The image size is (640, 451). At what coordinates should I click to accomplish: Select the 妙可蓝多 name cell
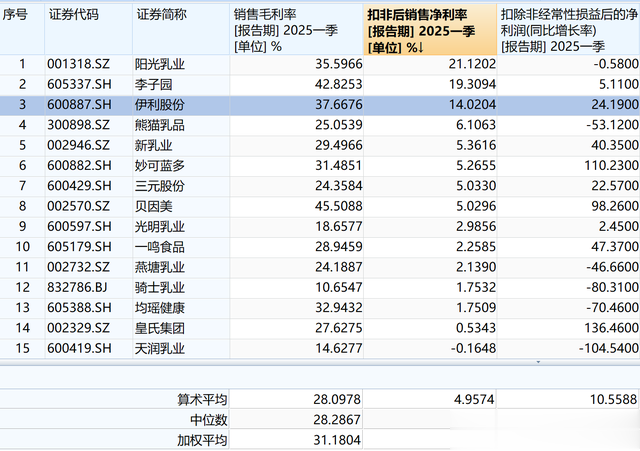(160, 166)
